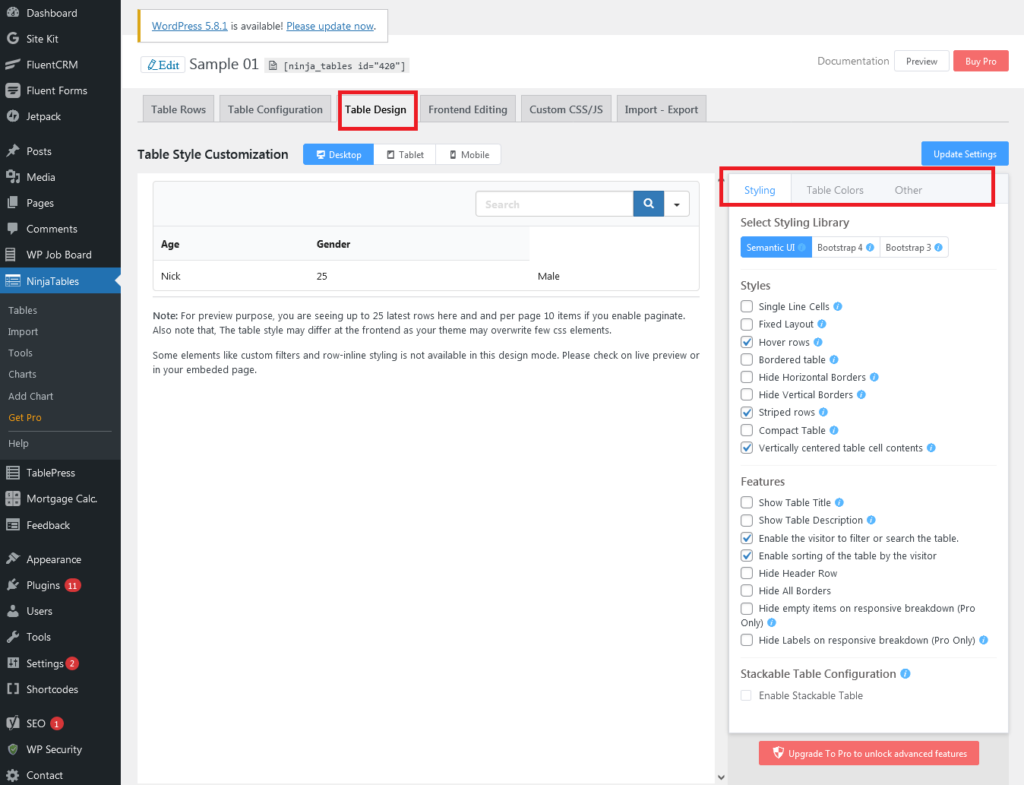Follow the Please update now link
Screen dimensions: 1024x785
pyautogui.click(x=330, y=26)
